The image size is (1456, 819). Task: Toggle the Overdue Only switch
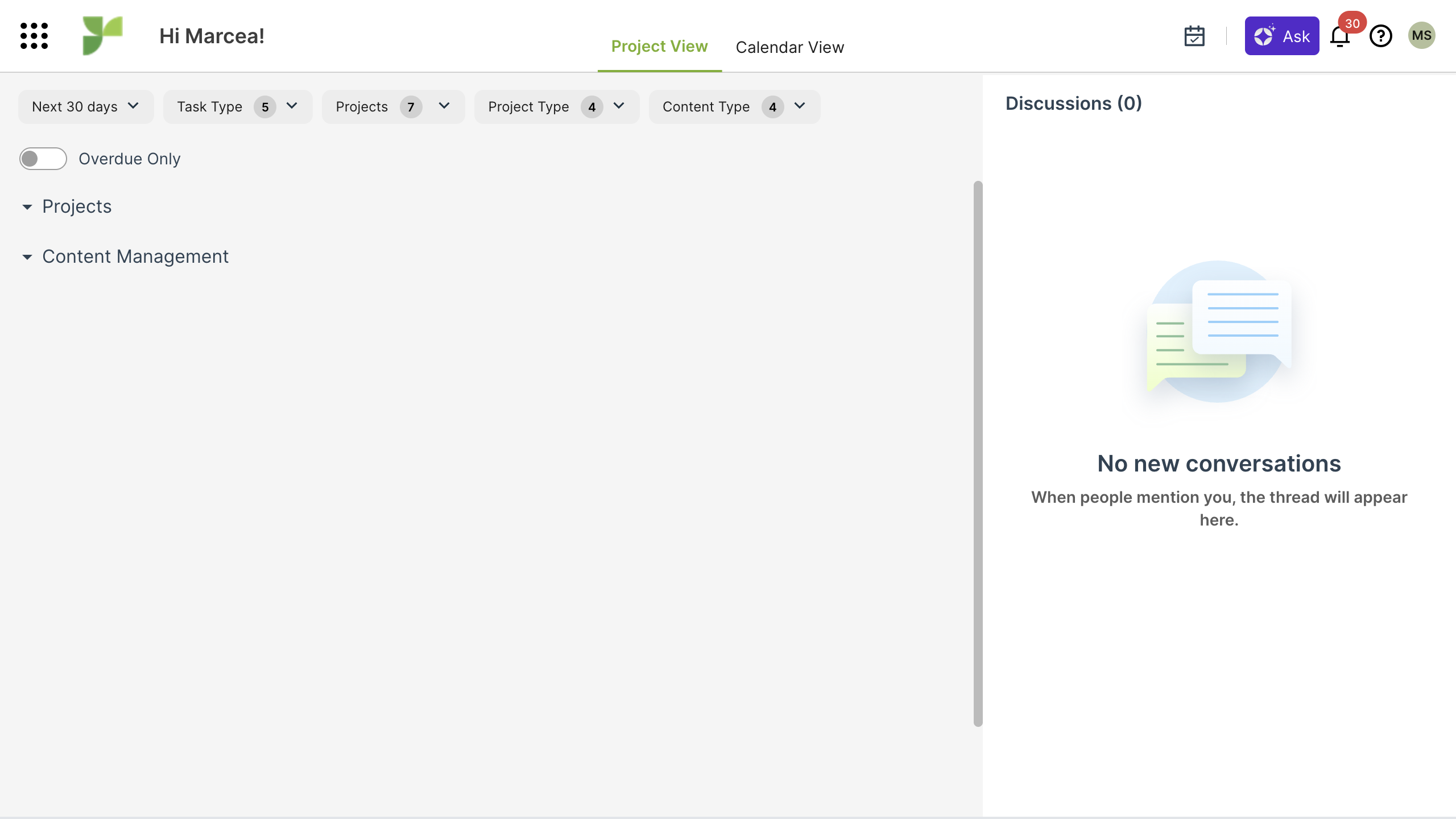tap(43, 159)
